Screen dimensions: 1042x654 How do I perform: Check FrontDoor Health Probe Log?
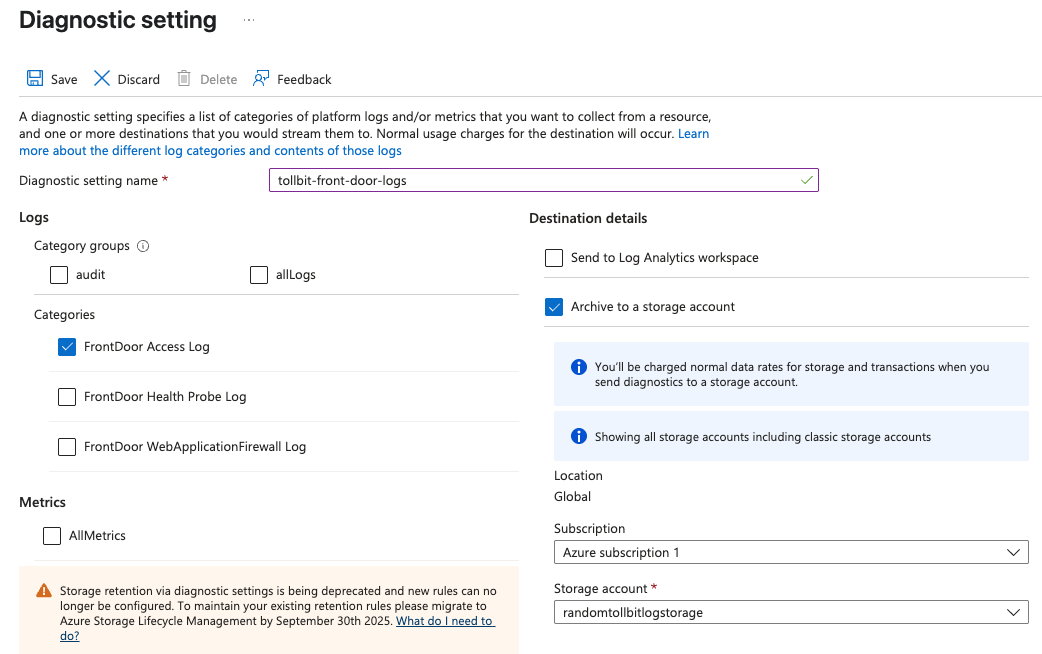(66, 397)
